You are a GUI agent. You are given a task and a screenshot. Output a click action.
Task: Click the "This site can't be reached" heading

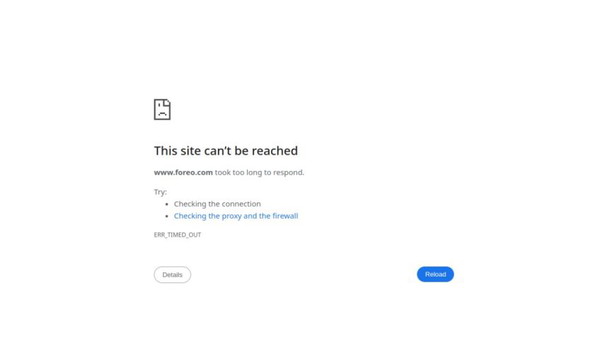[226, 151]
